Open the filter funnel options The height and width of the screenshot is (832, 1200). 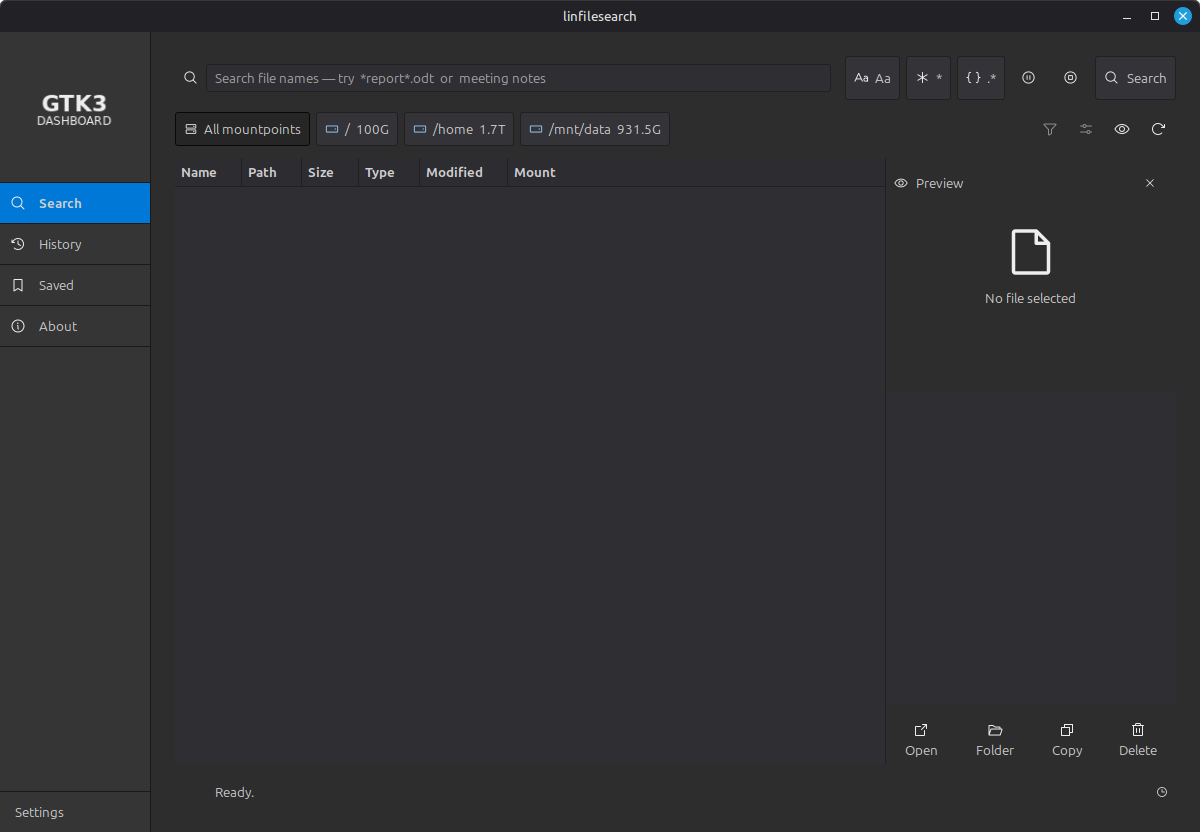tap(1050, 129)
